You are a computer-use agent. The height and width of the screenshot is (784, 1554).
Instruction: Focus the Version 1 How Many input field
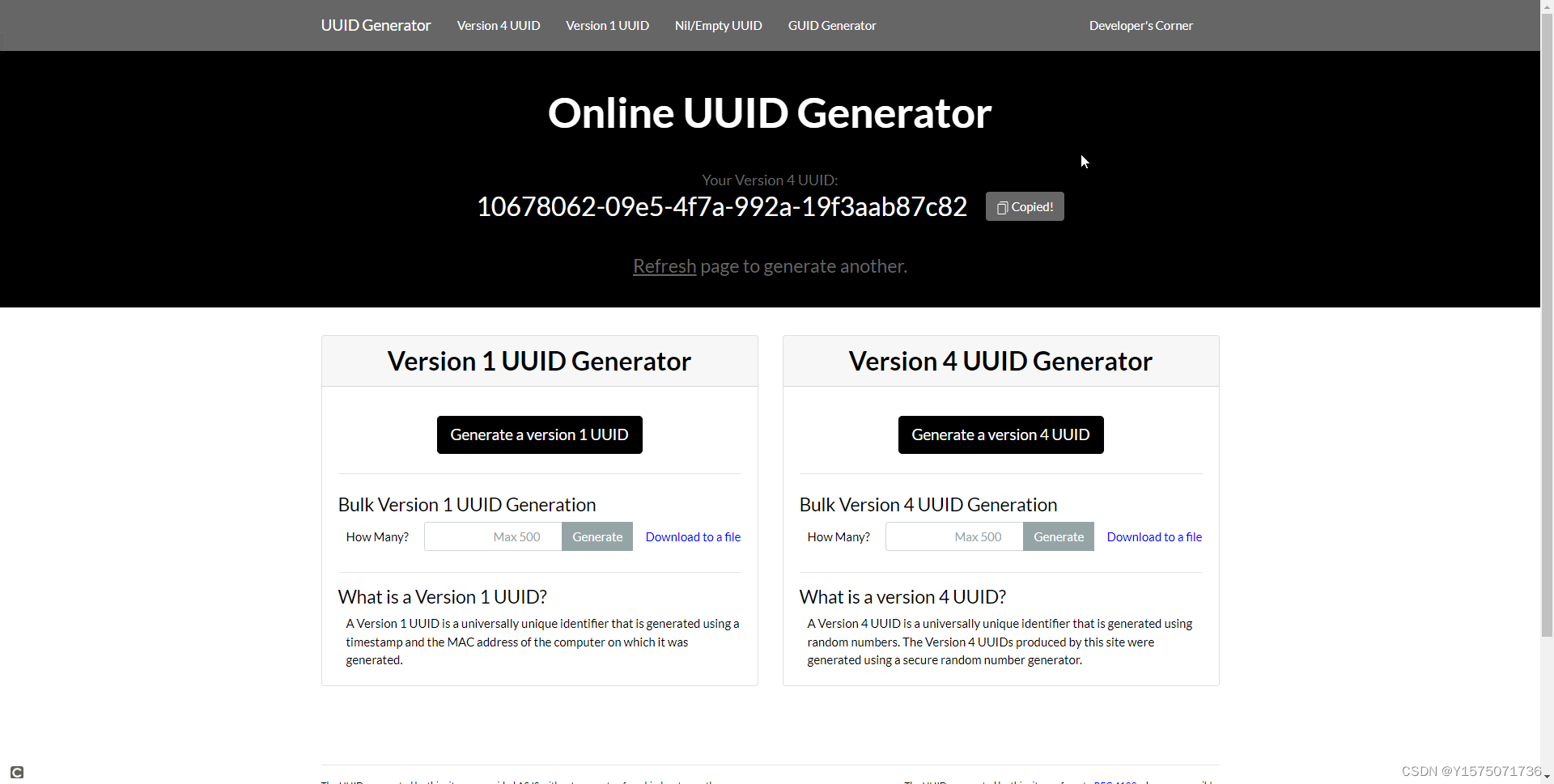(493, 536)
